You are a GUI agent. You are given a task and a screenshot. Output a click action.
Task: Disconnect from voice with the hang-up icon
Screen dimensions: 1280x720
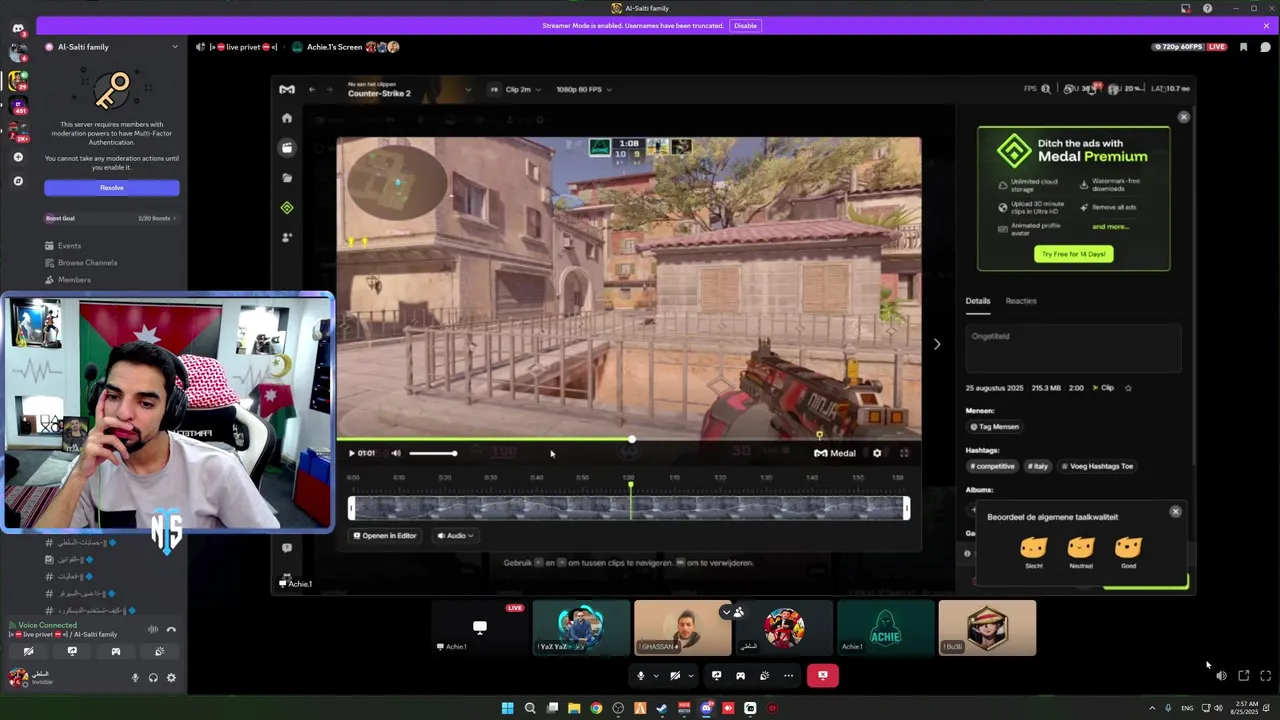click(x=171, y=630)
